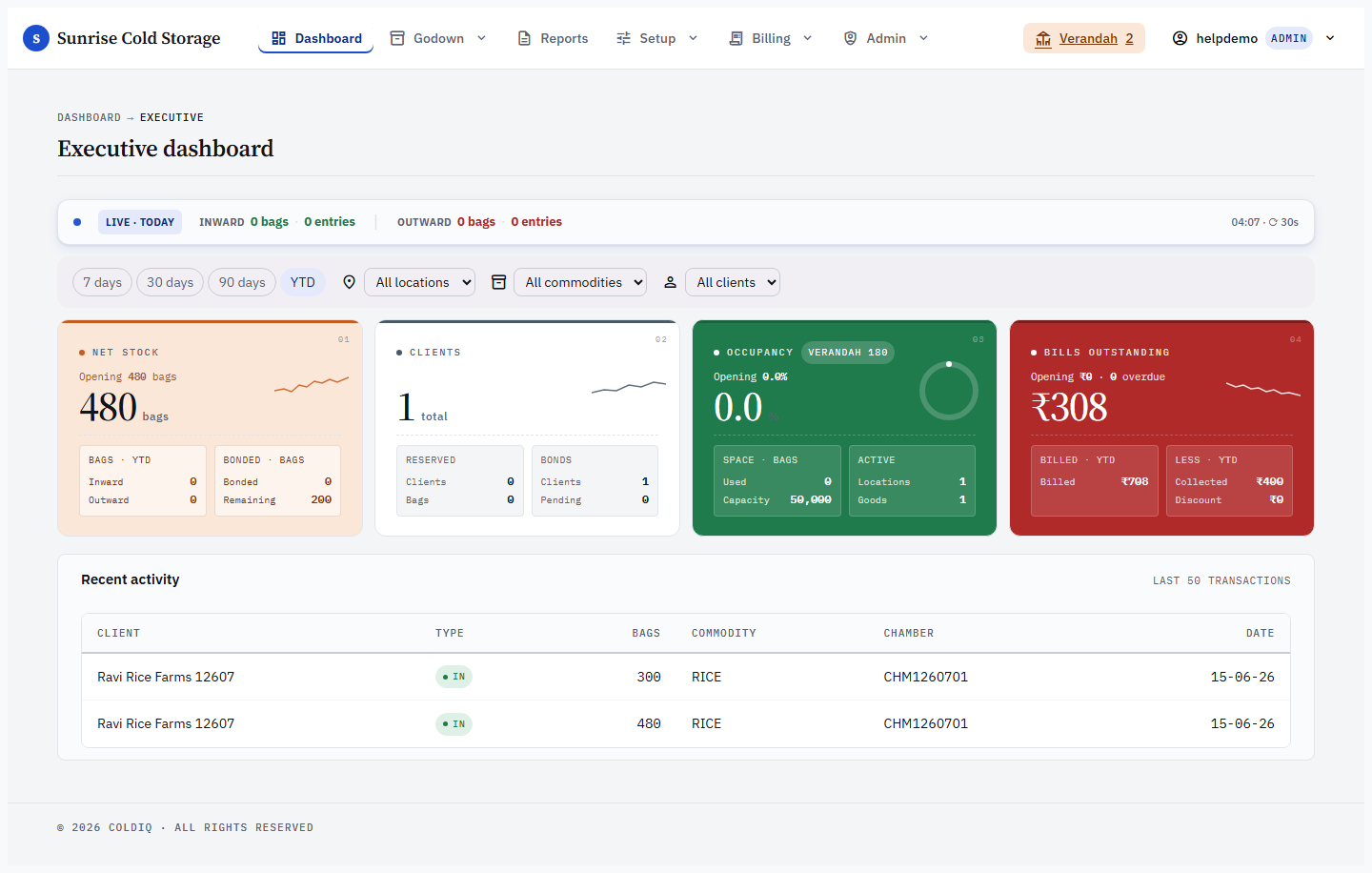Expand the helpdemo account chevron
This screenshot has width=1372, height=873.
coord(1330,38)
